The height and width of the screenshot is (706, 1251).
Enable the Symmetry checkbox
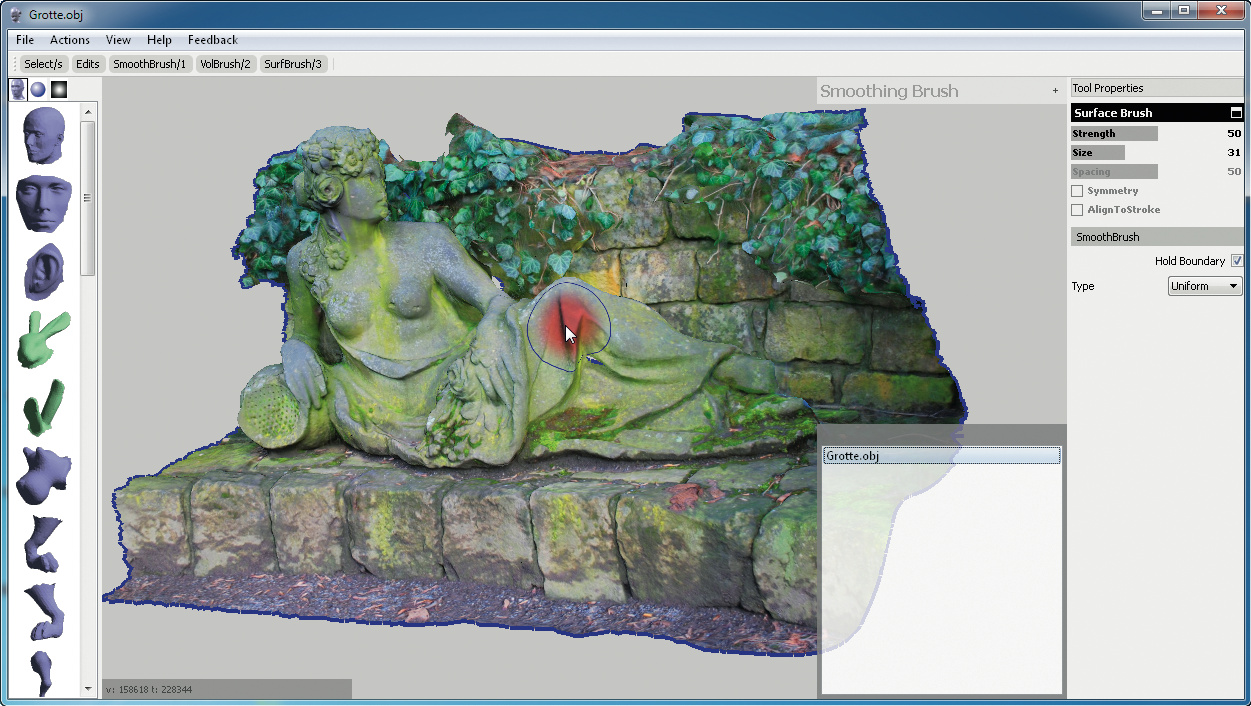tap(1077, 191)
